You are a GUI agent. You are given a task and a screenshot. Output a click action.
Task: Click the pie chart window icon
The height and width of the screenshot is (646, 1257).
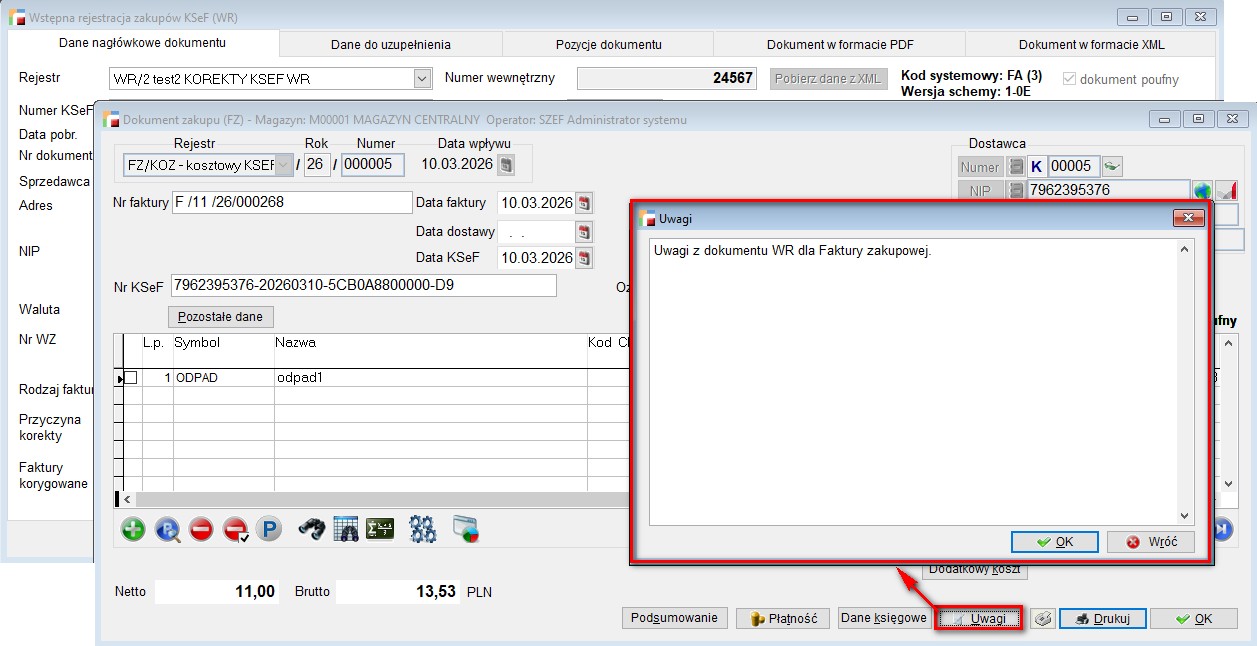(466, 529)
